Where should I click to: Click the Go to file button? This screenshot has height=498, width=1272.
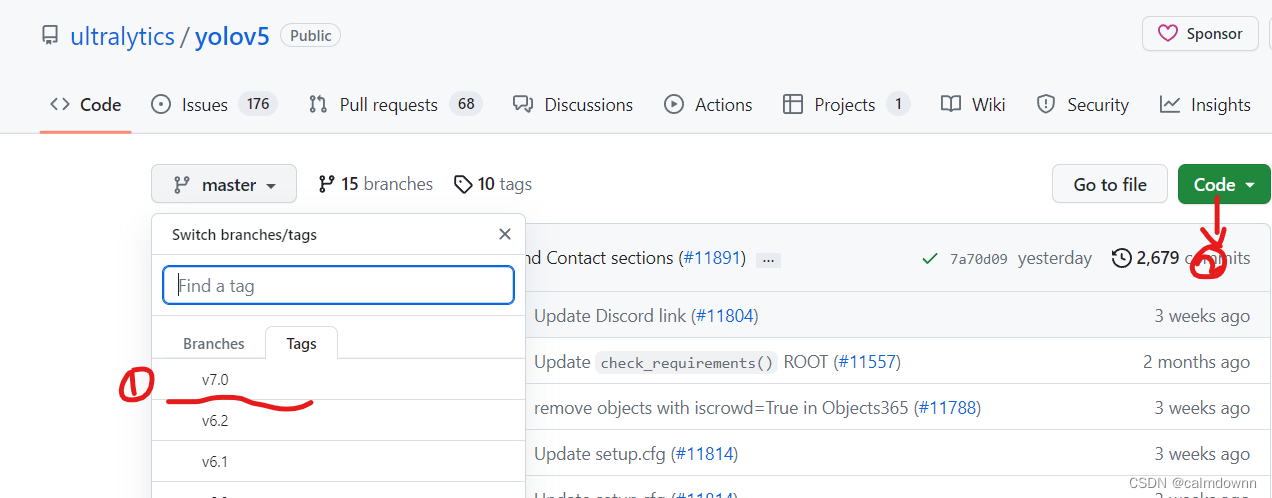click(x=1110, y=184)
